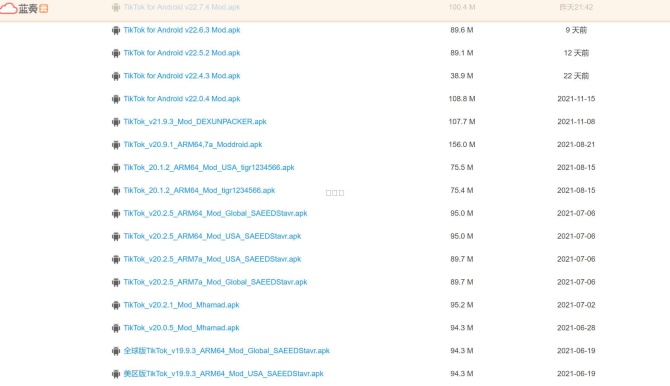Click Android icon beside 20.1.2 Mod_USA_tigr1234566 apk
Screen dimensions: 670x386
click(x=116, y=168)
